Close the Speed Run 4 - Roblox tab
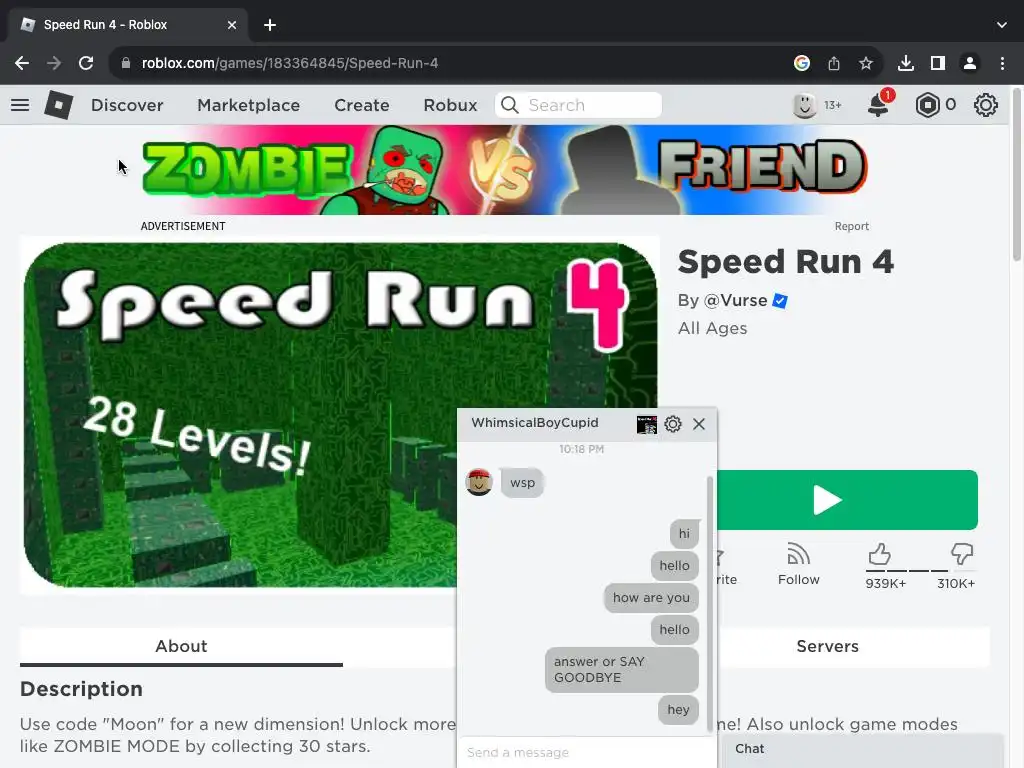The height and width of the screenshot is (768, 1024). pos(232,25)
